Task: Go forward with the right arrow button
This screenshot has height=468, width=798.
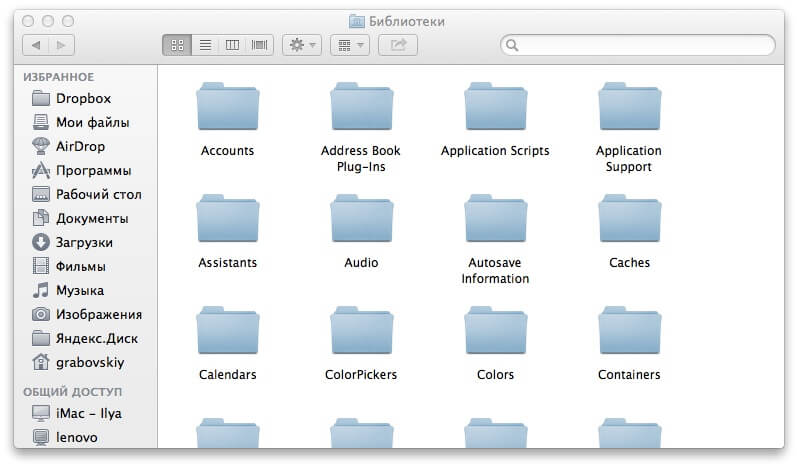Action: pos(62,45)
